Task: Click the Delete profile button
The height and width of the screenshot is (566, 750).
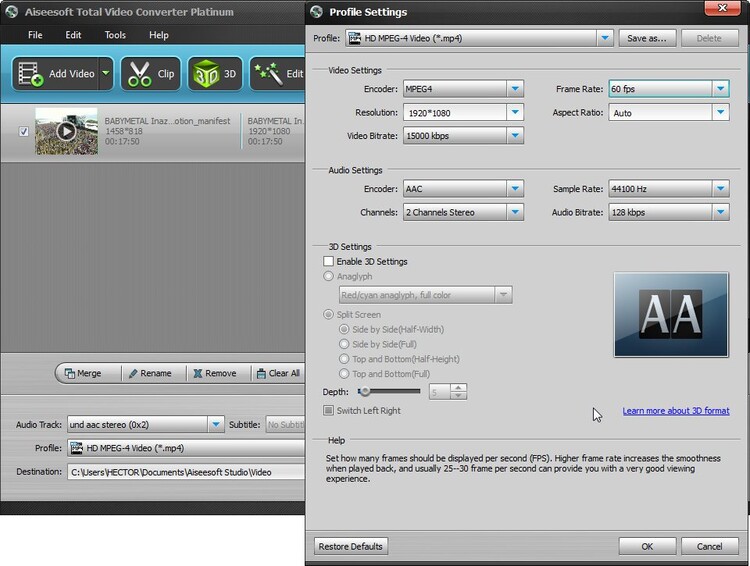Action: click(x=709, y=38)
